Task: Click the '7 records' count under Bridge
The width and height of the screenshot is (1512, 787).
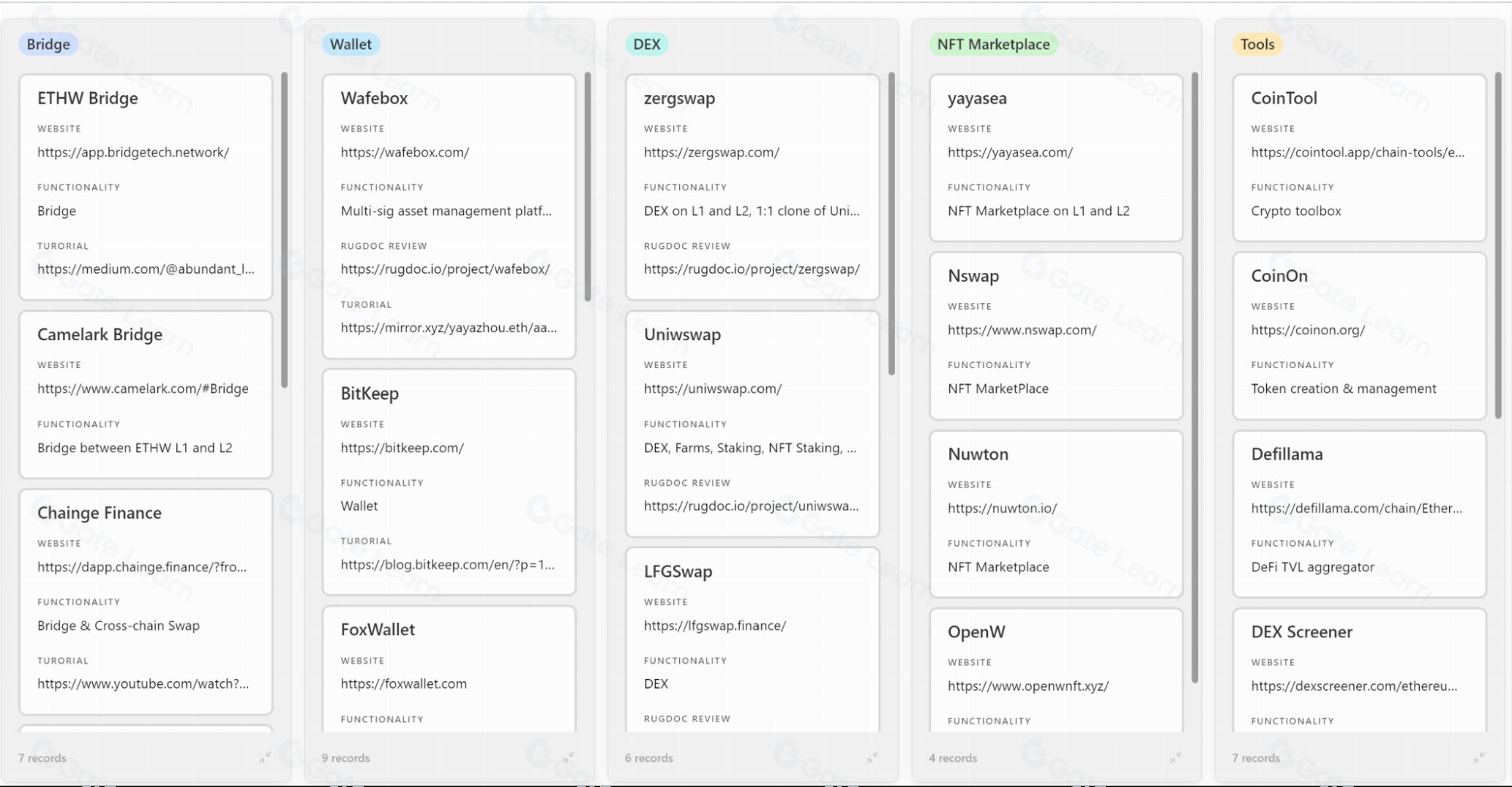Action: point(42,758)
